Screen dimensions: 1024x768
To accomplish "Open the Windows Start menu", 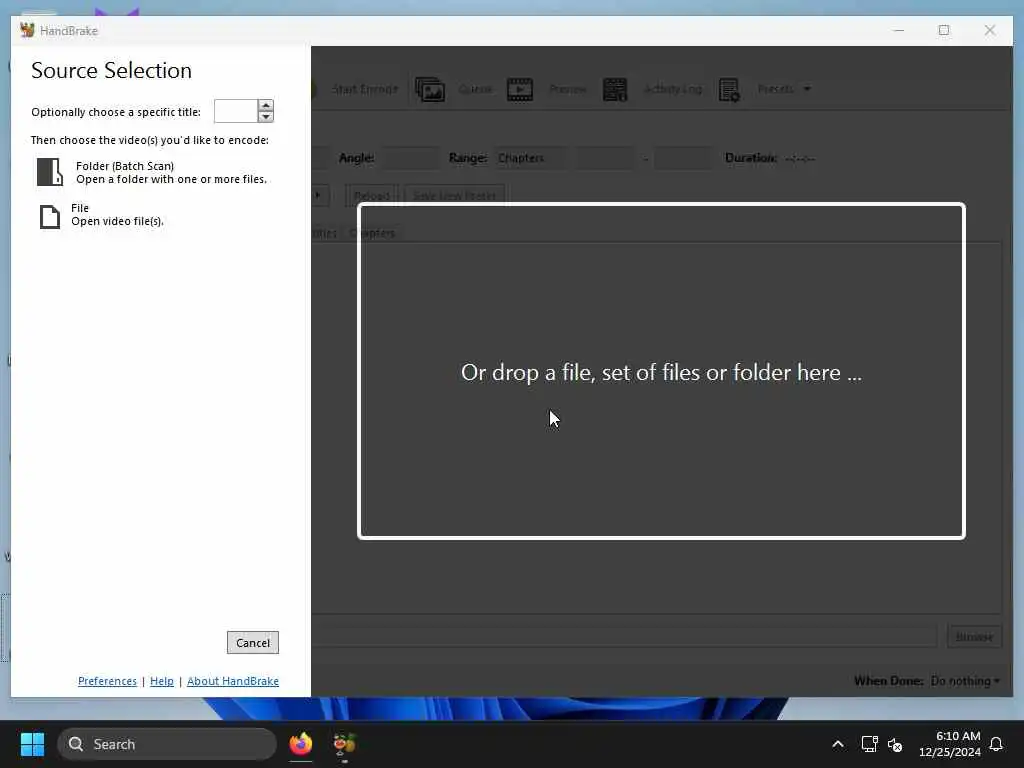I will click(32, 744).
